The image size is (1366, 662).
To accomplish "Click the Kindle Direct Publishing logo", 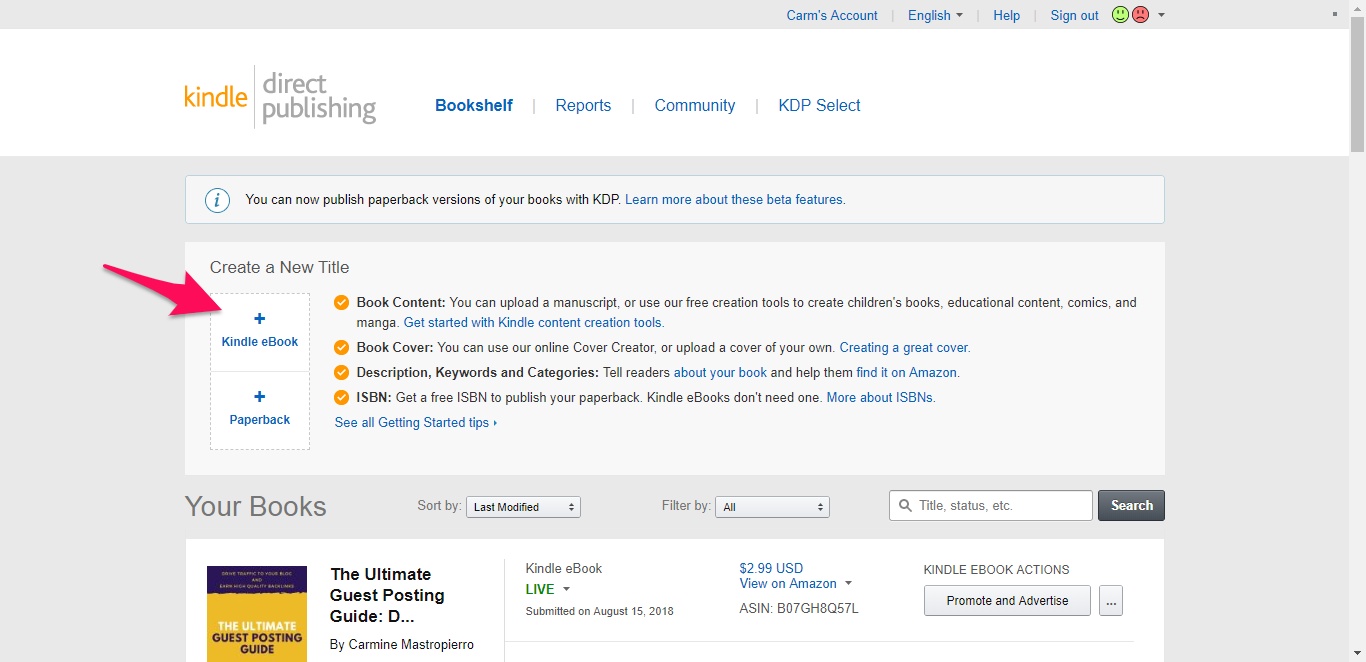I will click(280, 96).
